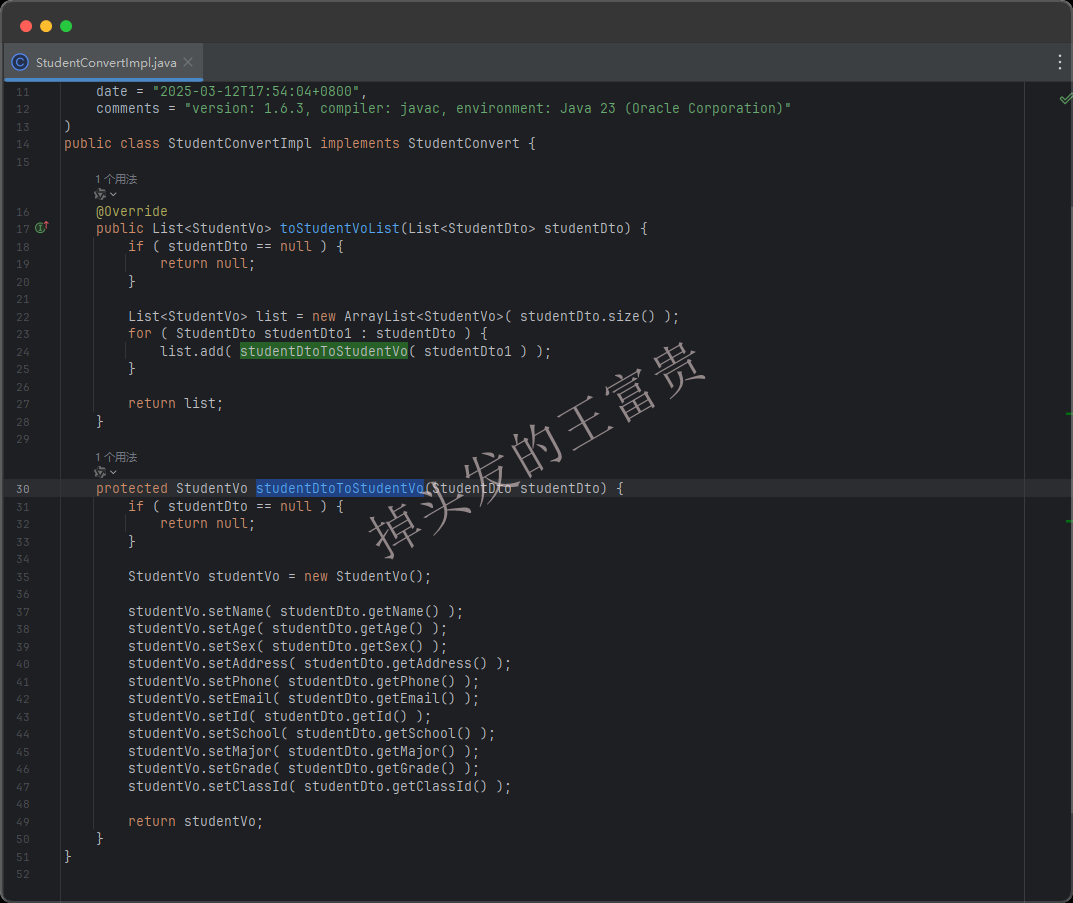
Task: Click the macOS green zoom button
Action: click(66, 26)
